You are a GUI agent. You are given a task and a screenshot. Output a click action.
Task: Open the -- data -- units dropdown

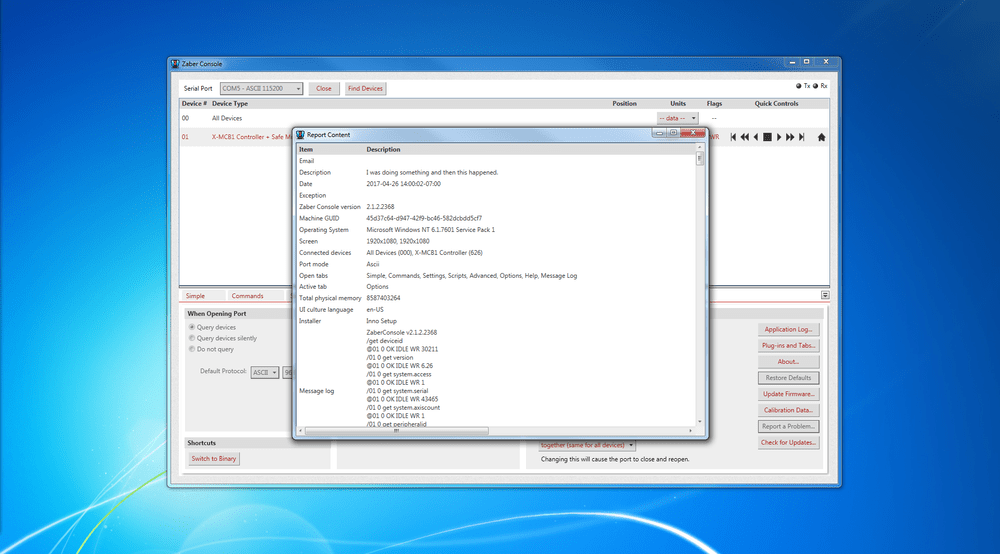(677, 118)
